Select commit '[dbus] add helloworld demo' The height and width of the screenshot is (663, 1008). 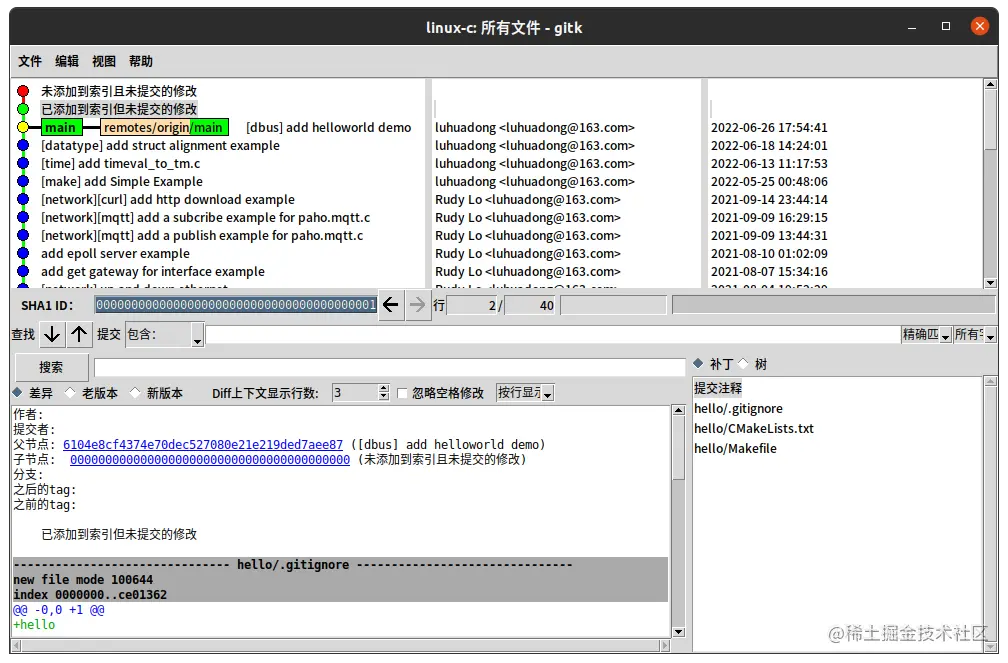coord(328,127)
